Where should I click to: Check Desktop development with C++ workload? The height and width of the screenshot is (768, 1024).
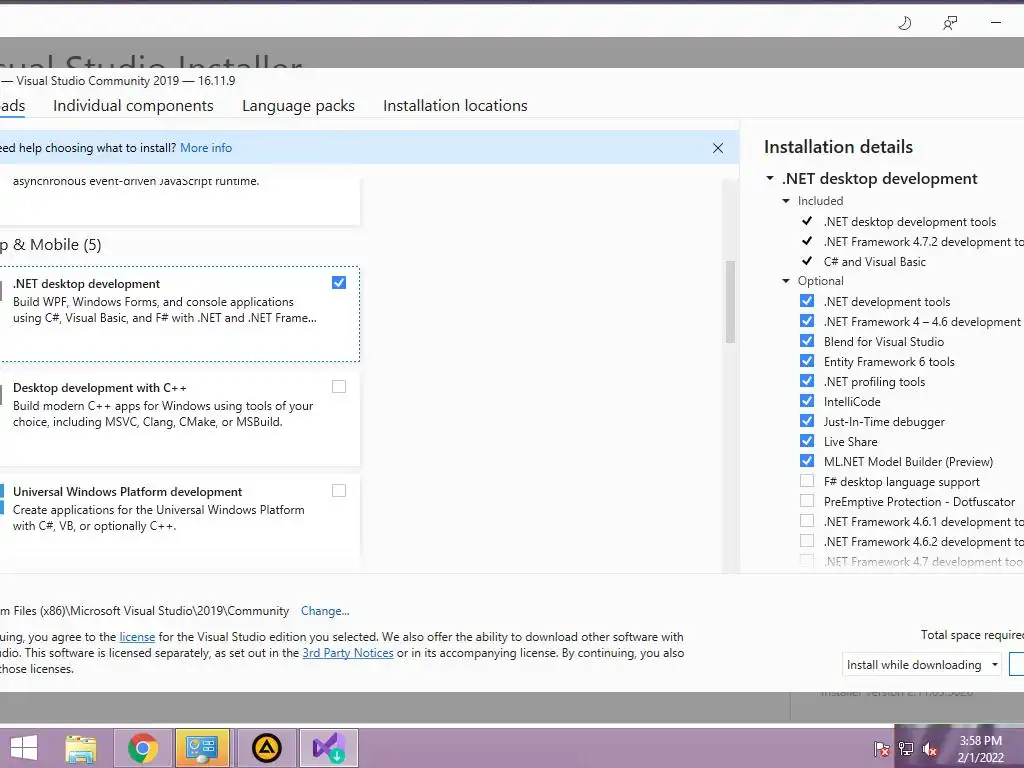339,387
